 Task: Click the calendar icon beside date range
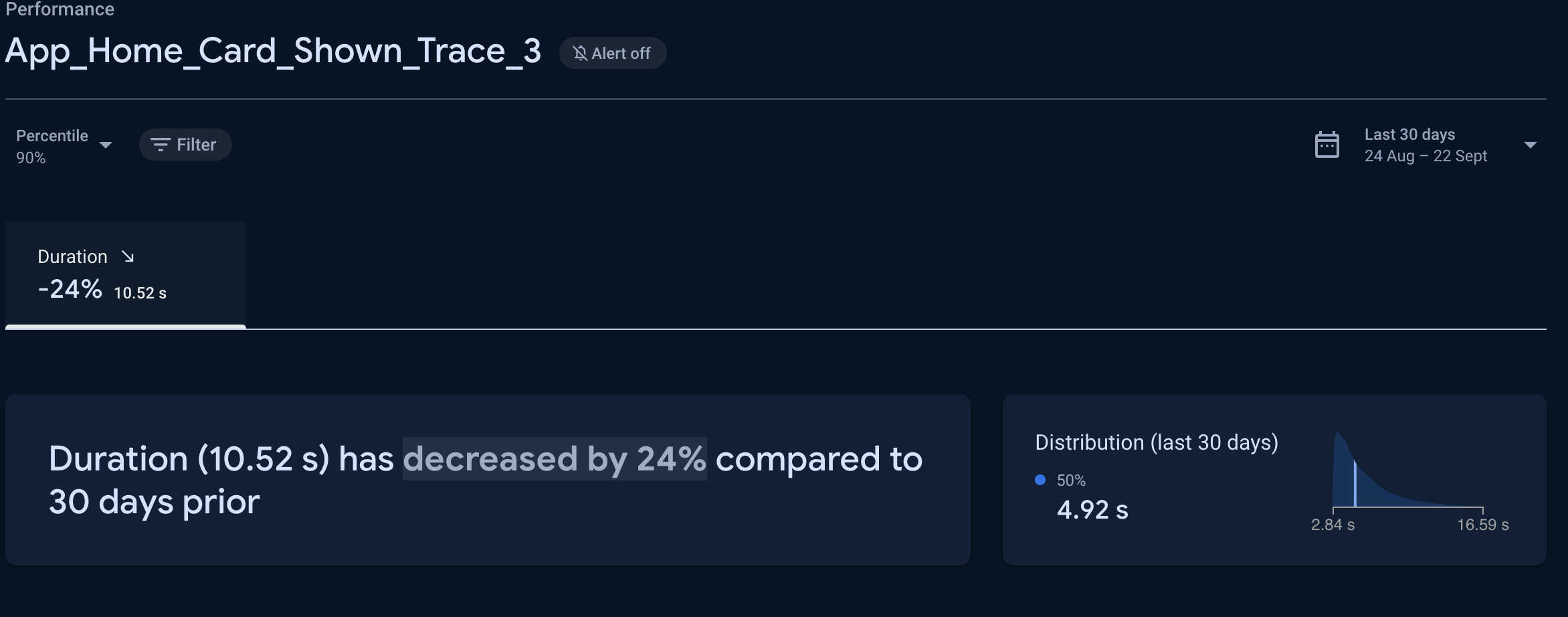click(x=1327, y=145)
